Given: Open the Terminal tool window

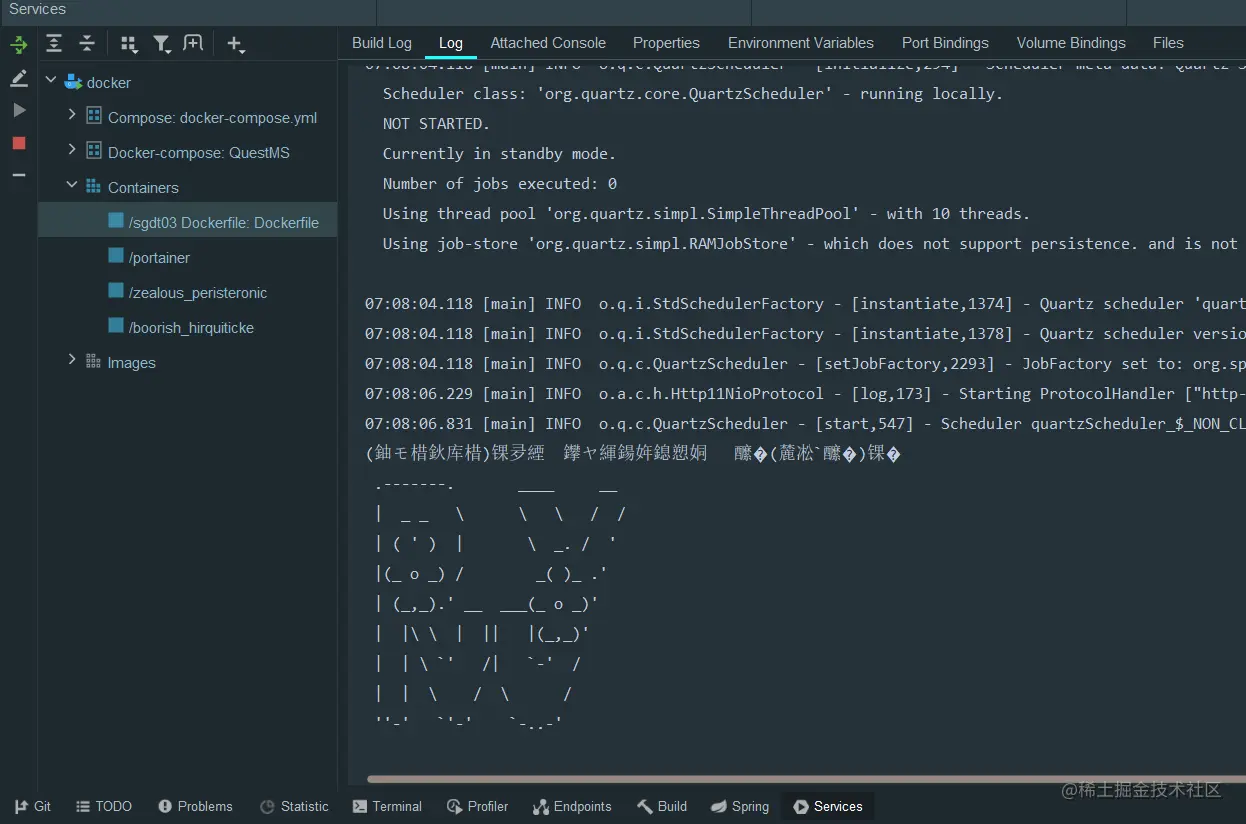Looking at the screenshot, I should coord(387,806).
